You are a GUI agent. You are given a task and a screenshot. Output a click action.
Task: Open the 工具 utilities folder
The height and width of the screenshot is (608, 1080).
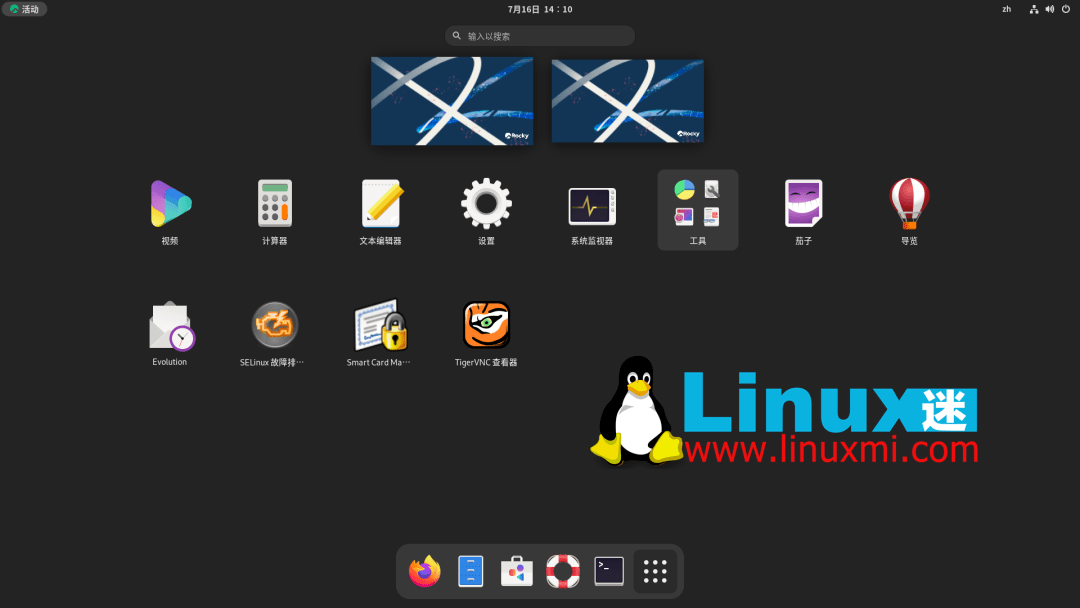click(x=698, y=210)
